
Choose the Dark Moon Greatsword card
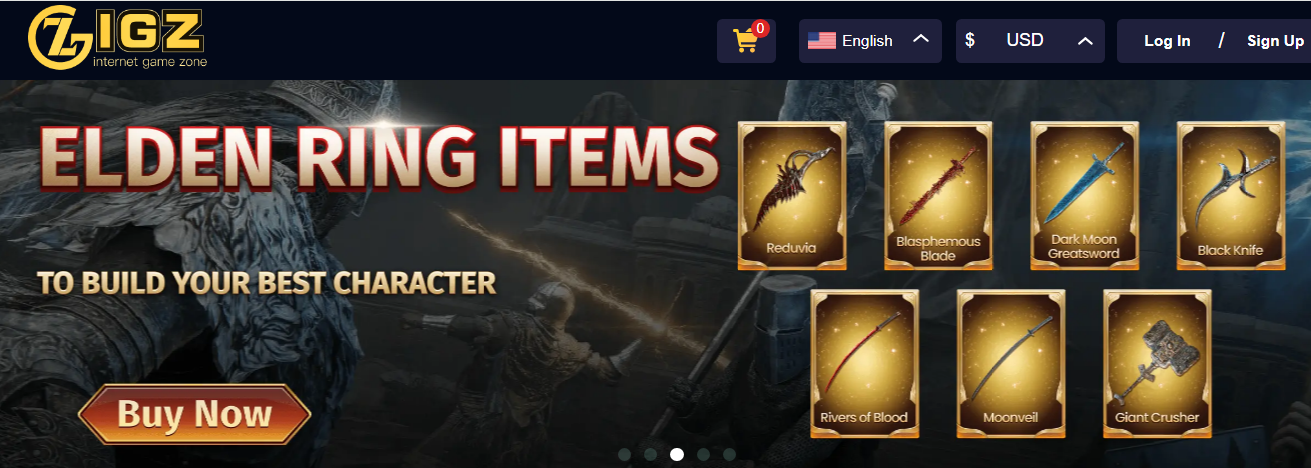pos(1084,195)
